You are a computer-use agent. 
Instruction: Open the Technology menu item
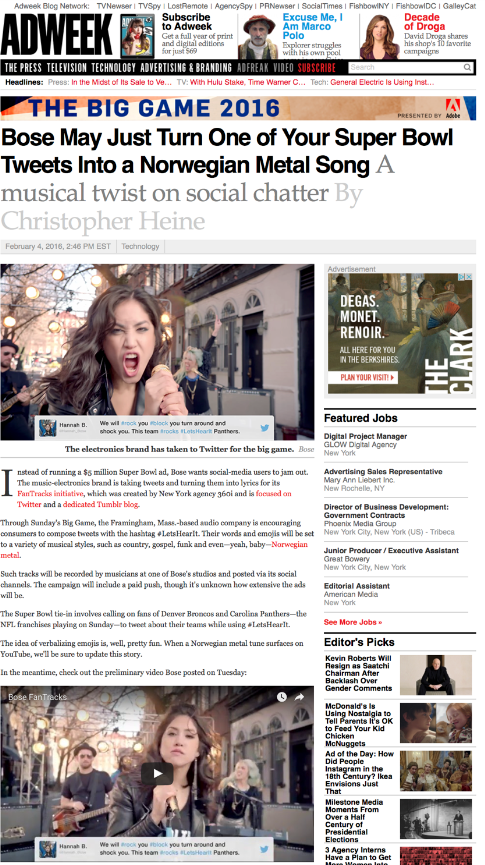(x=113, y=68)
